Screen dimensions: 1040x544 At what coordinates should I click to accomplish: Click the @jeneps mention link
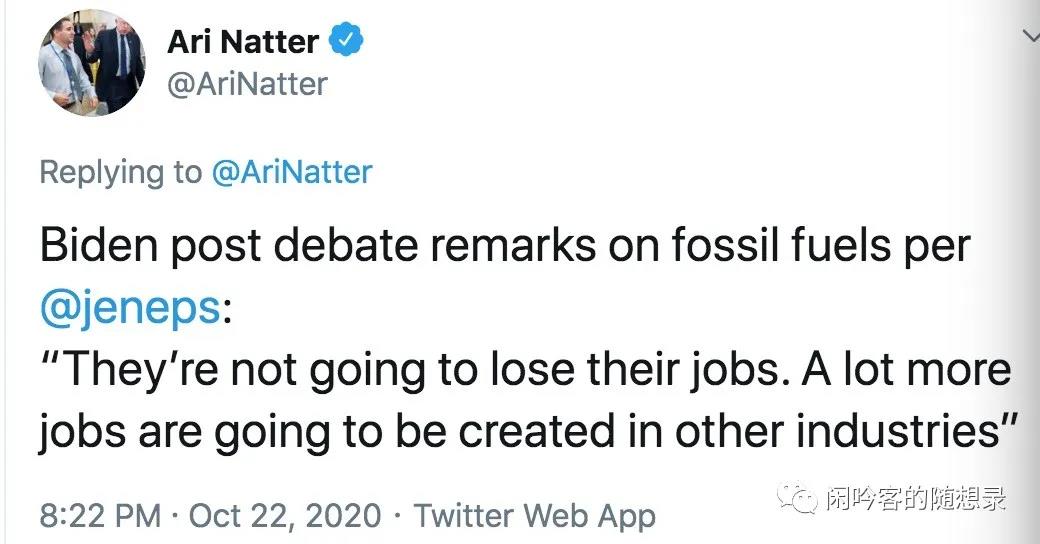[129, 309]
